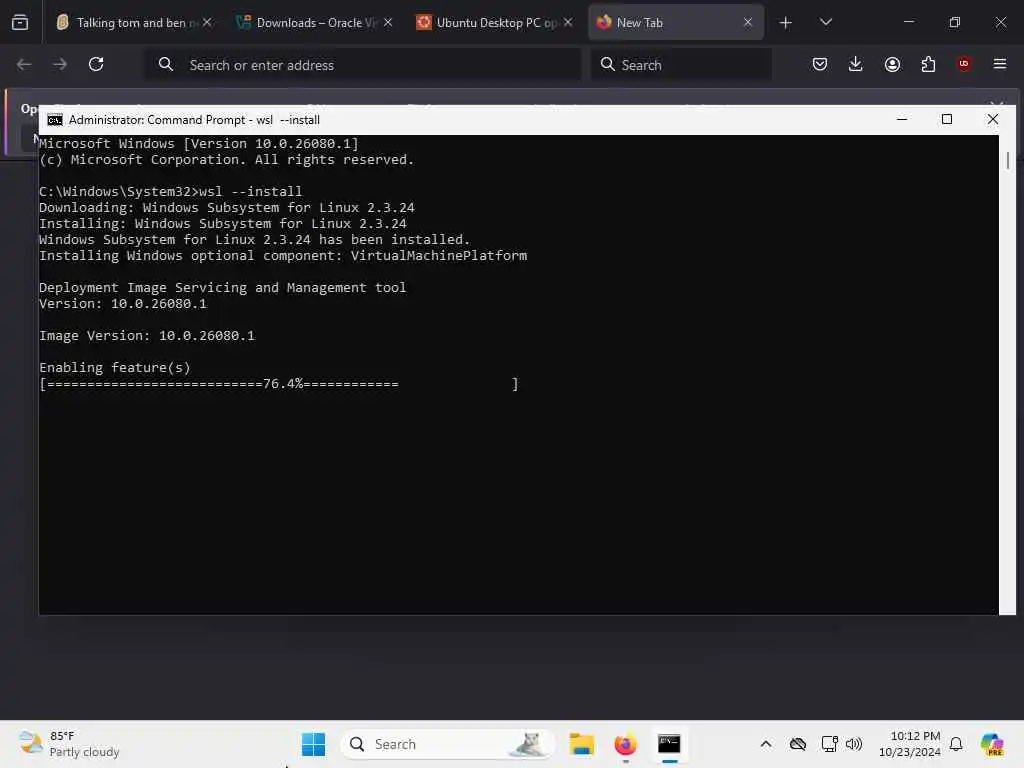Expand the list all tabs chevron
This screenshot has width=1024, height=768.
[825, 22]
